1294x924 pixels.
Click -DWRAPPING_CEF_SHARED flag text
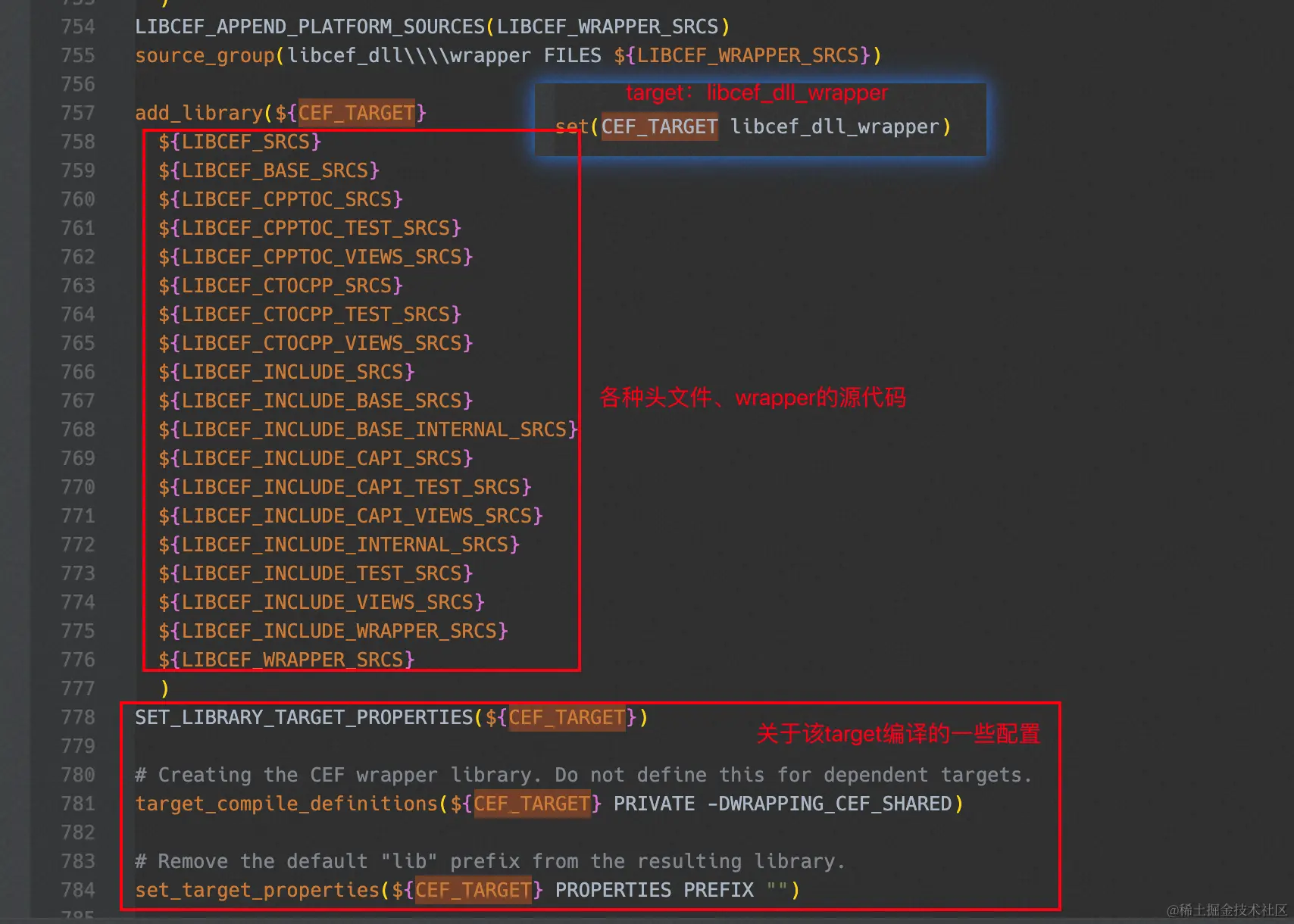pos(830,804)
